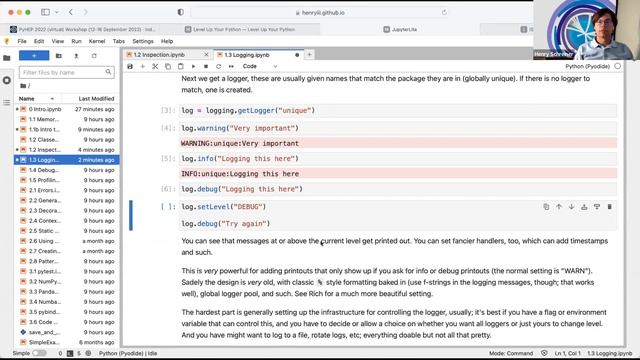
Task: Open the Edit menu
Action: [x=39, y=41]
